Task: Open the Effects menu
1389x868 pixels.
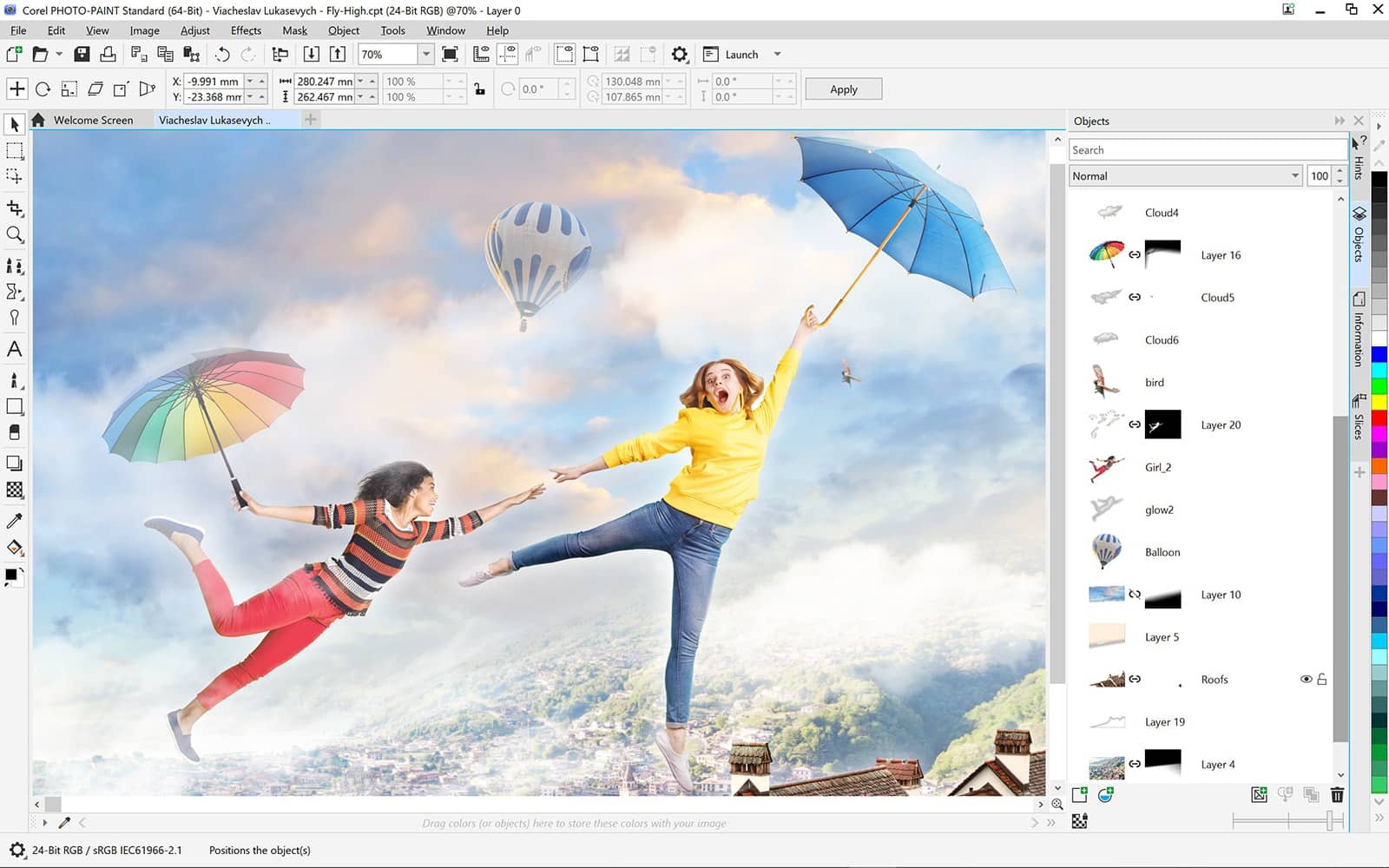Action: tap(246, 30)
